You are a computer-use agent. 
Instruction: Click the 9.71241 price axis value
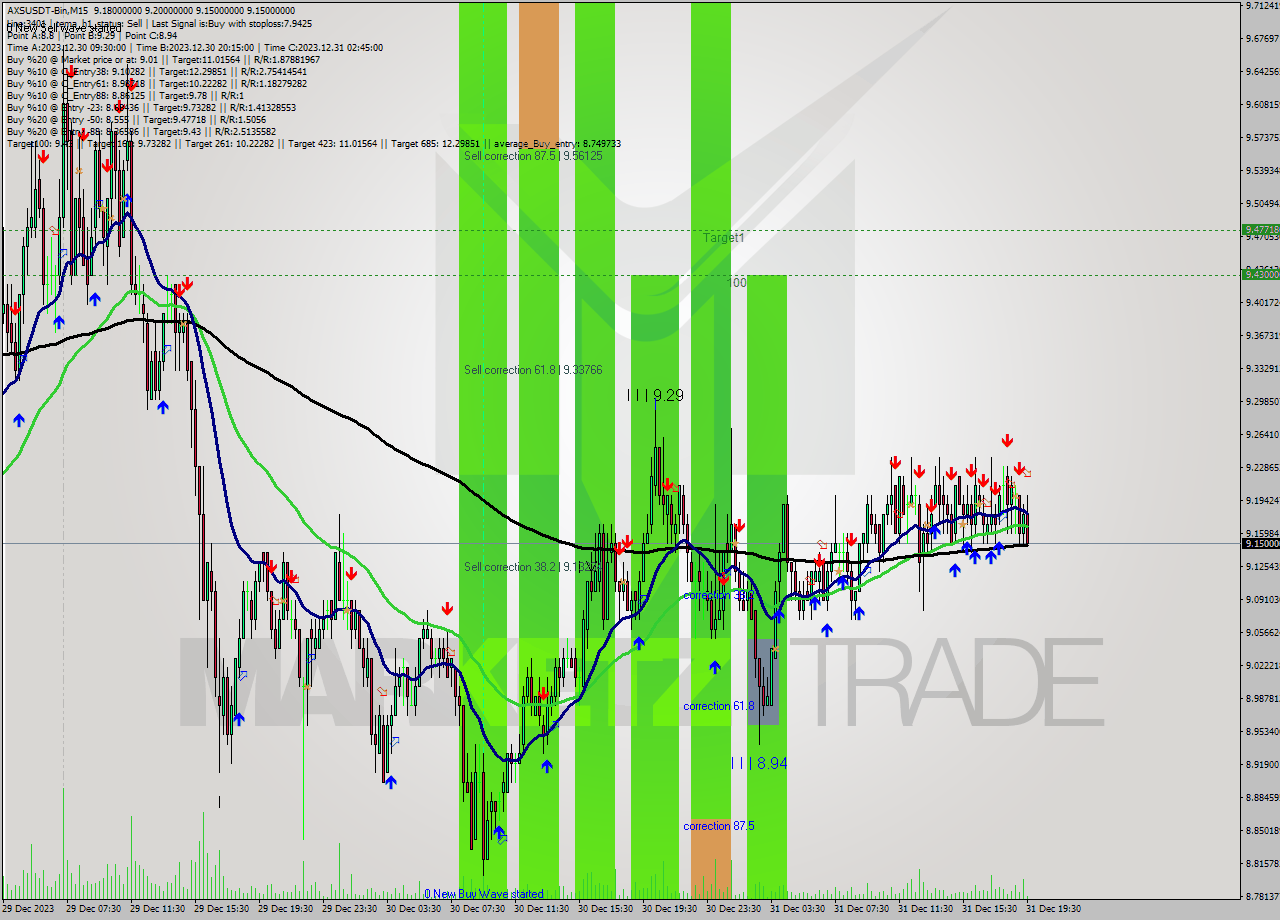(1261, 6)
